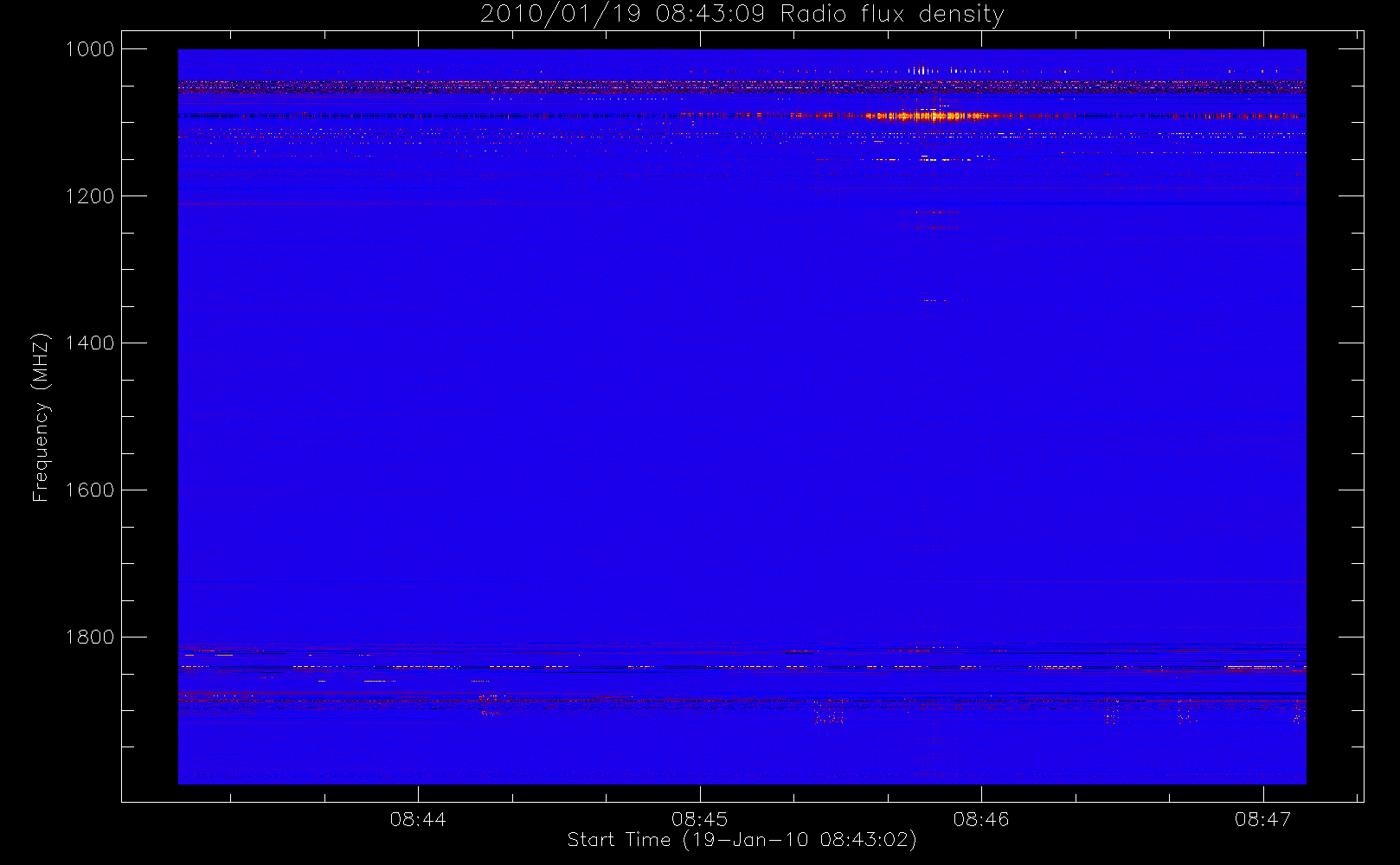This screenshot has height=865, width=1400.
Task: Click the 08:44 time tick label
Action: tap(418, 819)
